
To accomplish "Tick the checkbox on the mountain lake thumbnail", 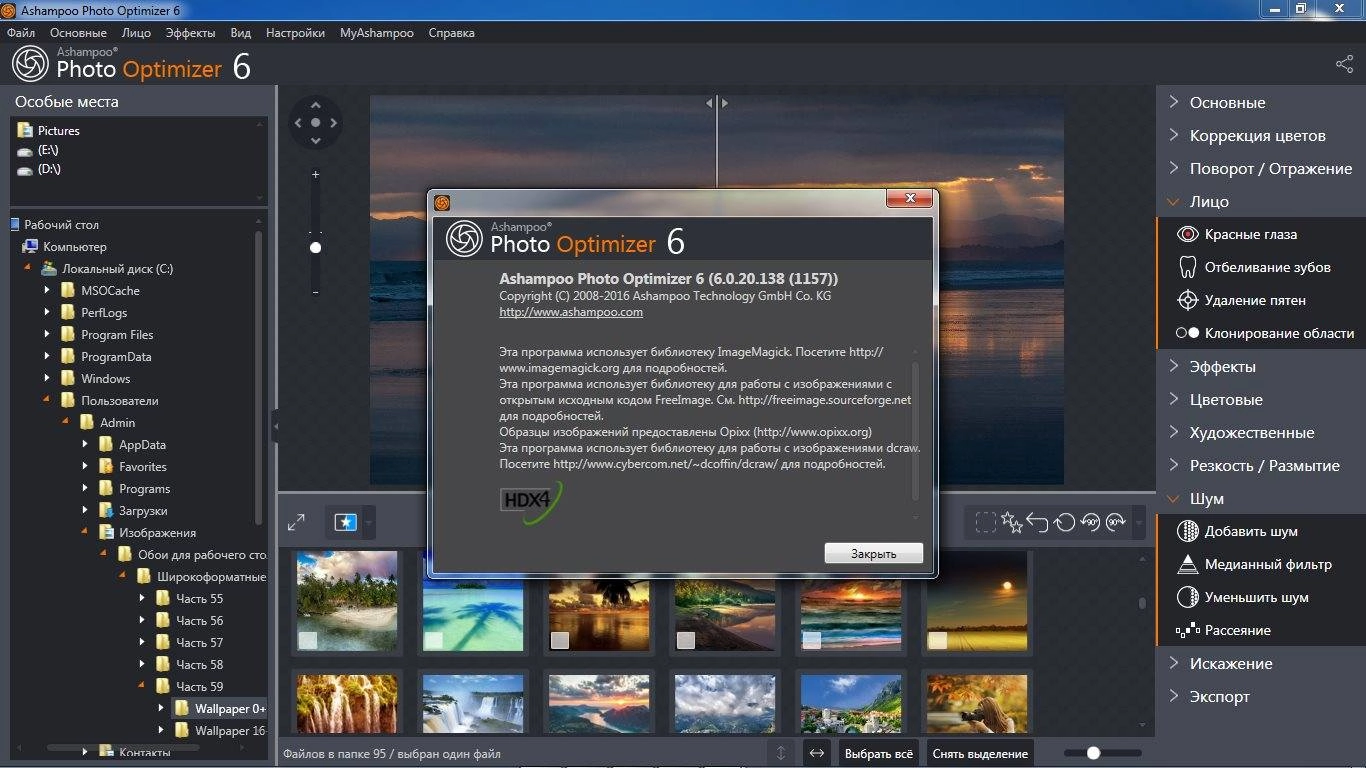I will click(x=686, y=640).
